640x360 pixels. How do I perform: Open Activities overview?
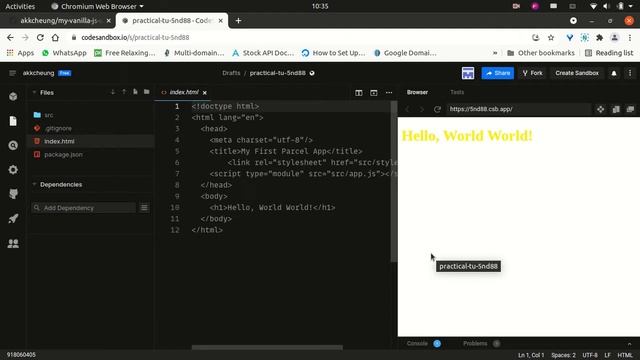pos(20,6)
